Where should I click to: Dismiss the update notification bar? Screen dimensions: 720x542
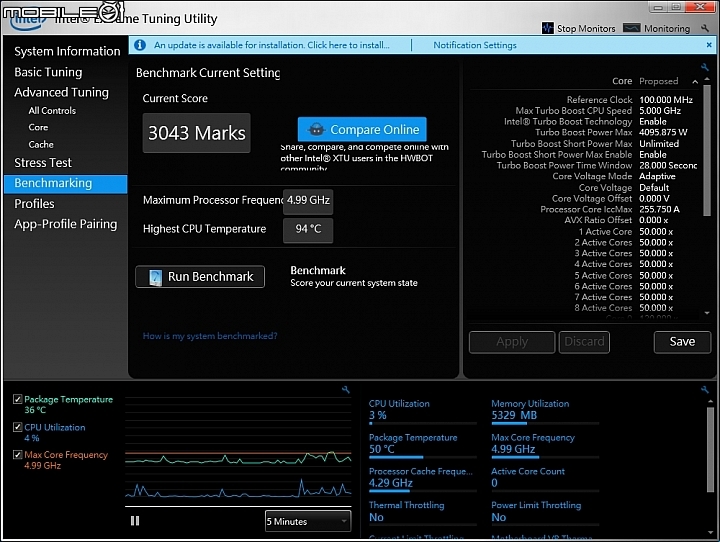[709, 45]
